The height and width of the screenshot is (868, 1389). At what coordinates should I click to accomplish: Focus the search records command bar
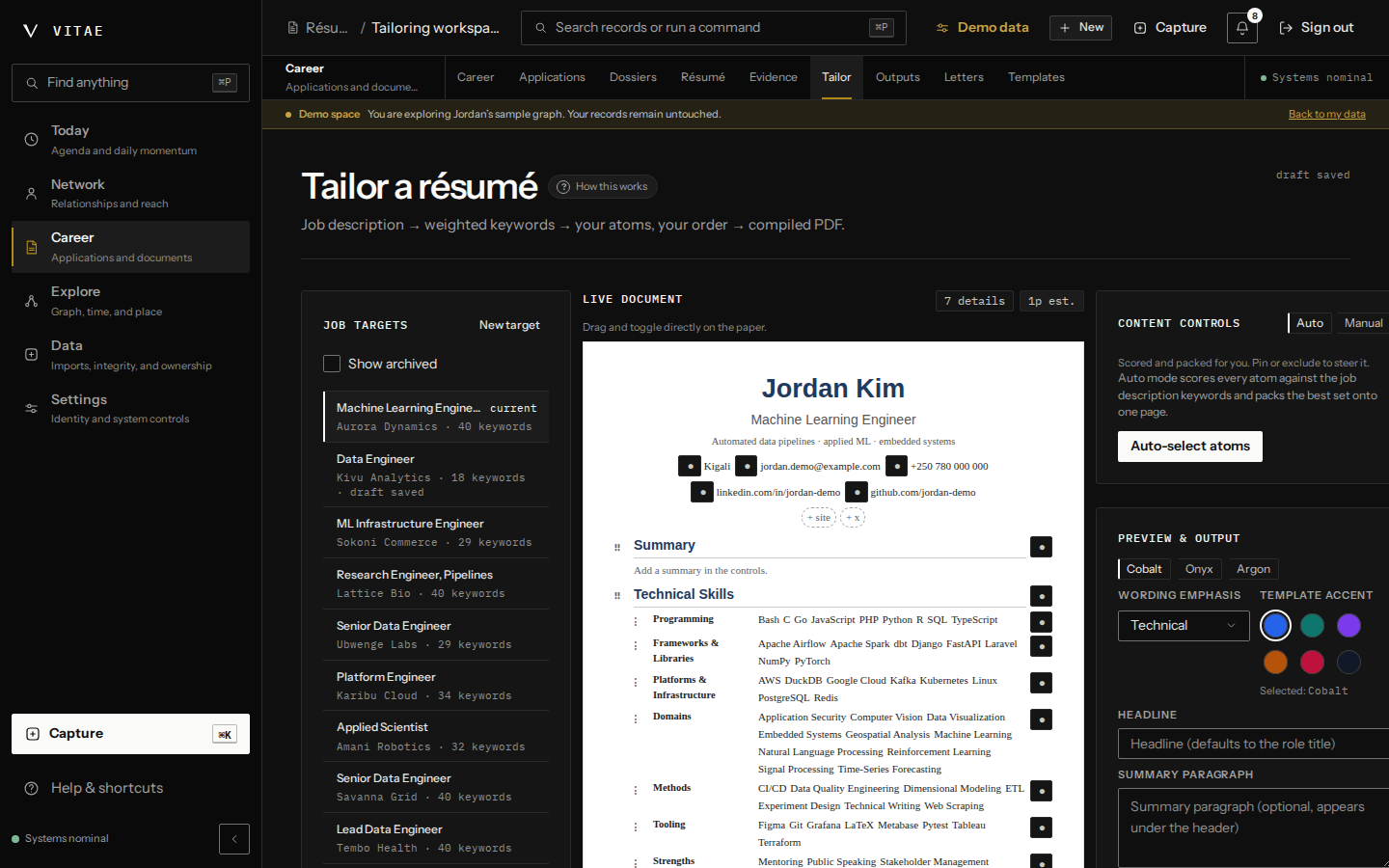714,28
